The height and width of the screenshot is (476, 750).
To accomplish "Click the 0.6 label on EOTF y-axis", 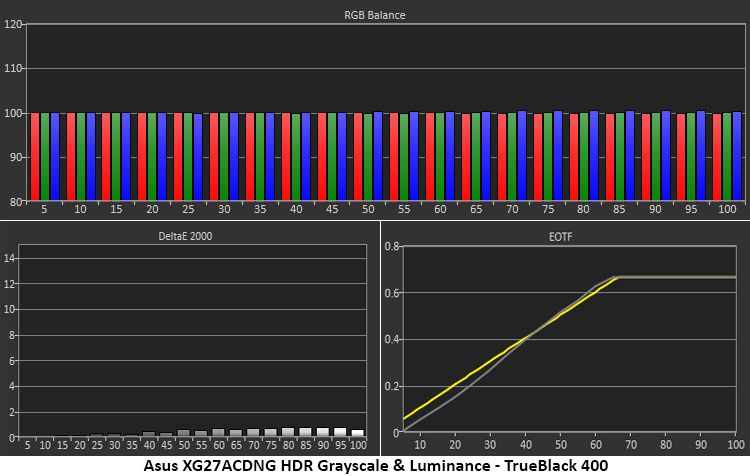I will [392, 293].
